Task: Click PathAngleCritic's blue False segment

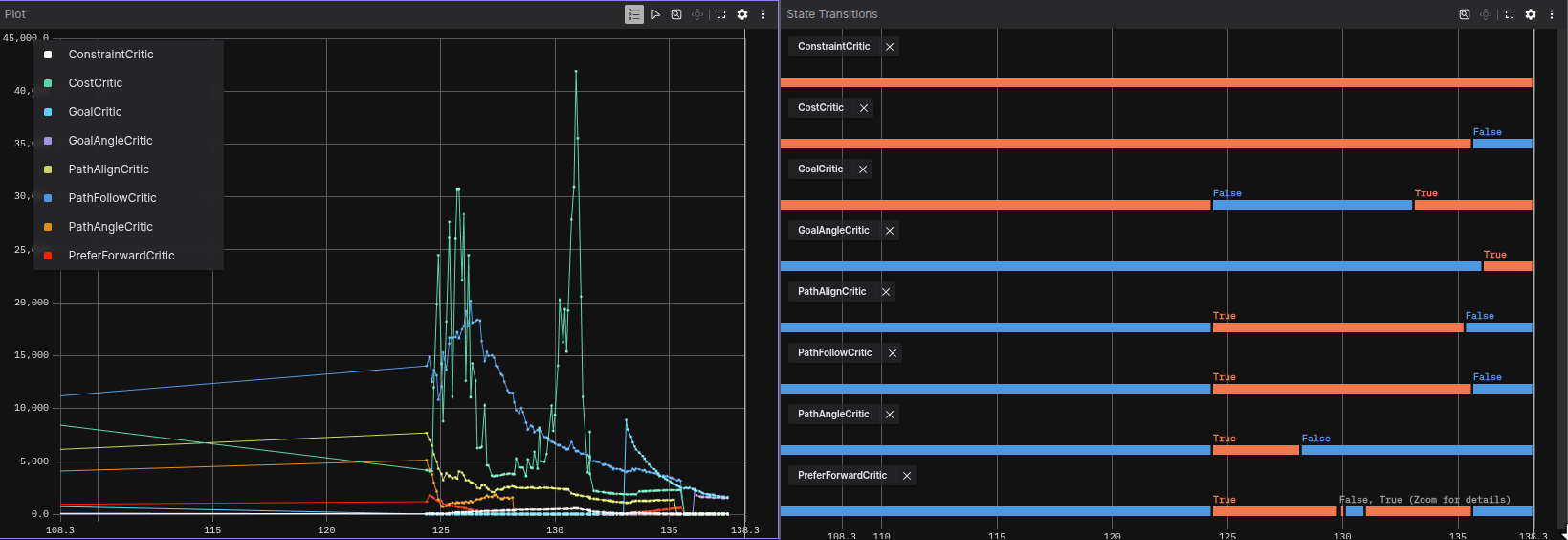Action: pyautogui.click(x=1417, y=450)
